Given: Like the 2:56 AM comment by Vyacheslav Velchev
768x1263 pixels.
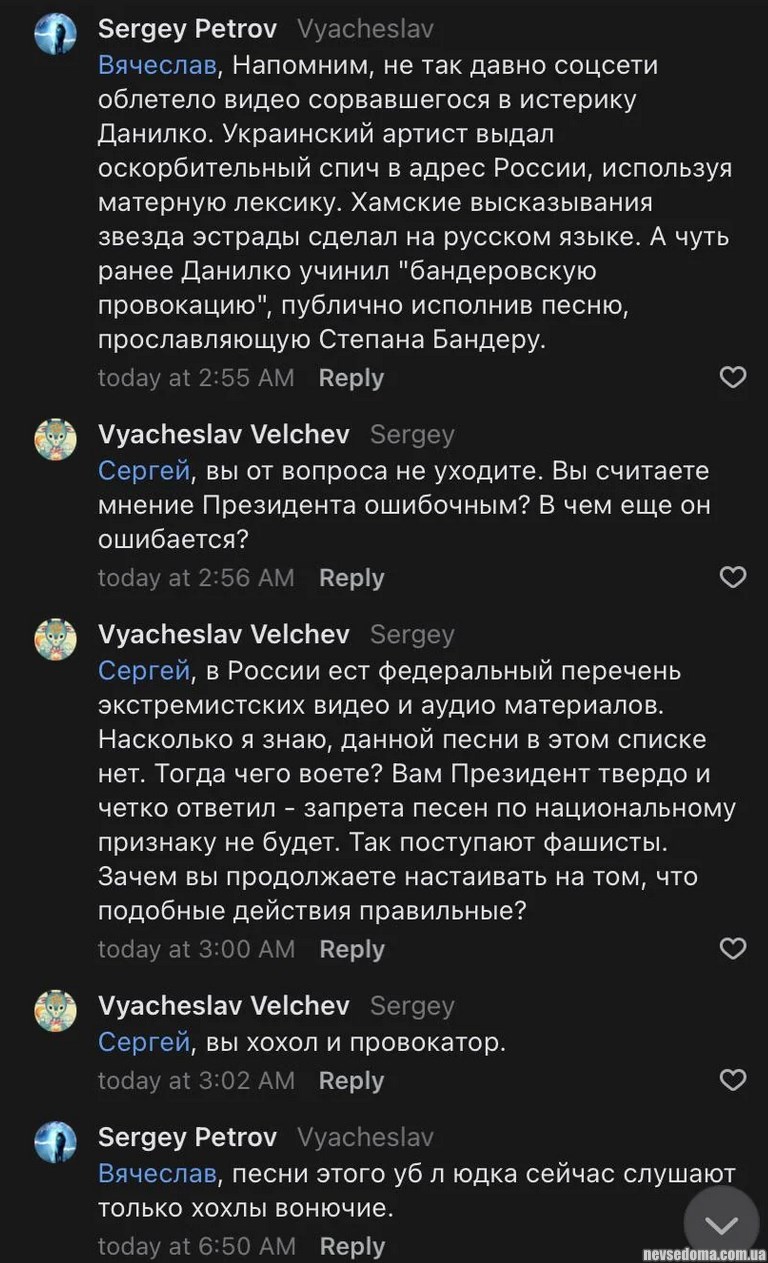Looking at the screenshot, I should [x=733, y=577].
